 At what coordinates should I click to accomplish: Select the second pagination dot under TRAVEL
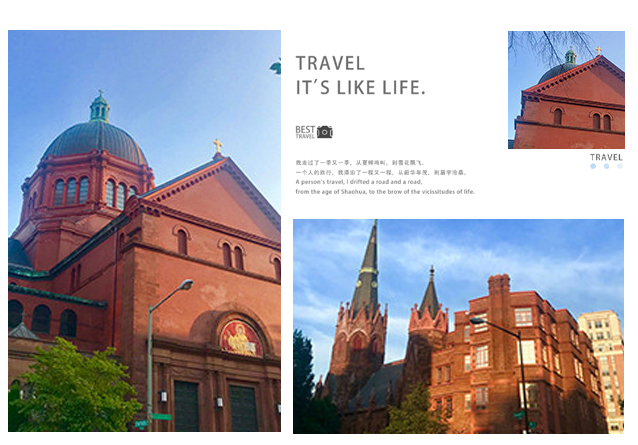pos(606,166)
